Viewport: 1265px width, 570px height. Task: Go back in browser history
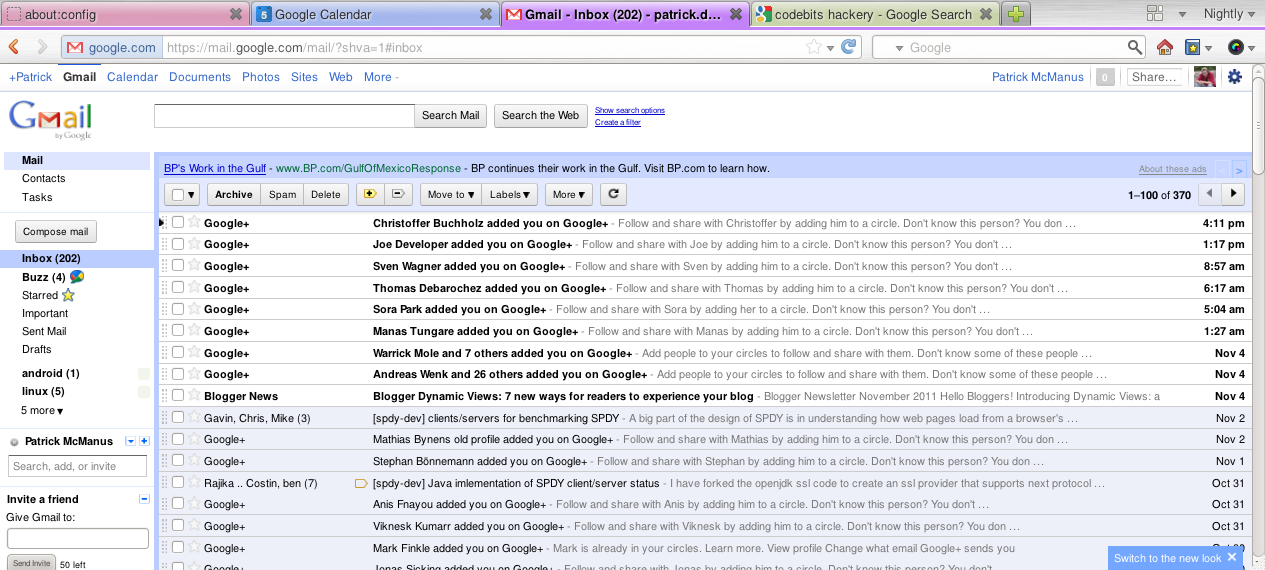[x=15, y=47]
